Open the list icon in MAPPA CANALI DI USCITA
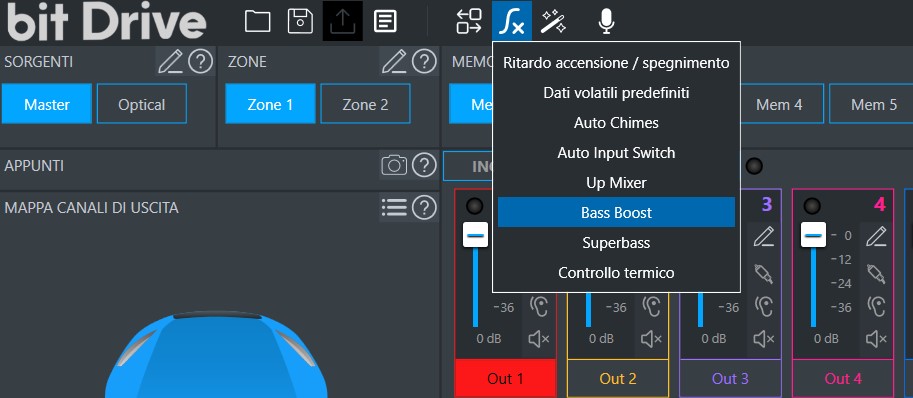This screenshot has height=398, width=913. [x=394, y=207]
